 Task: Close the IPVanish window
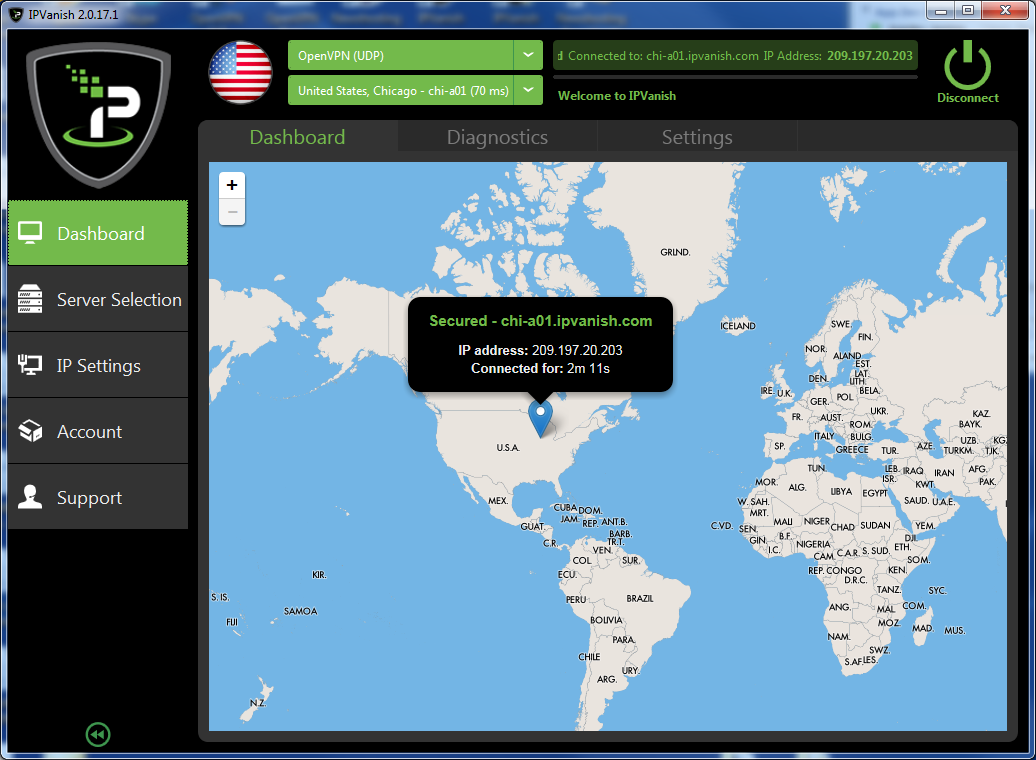point(1005,11)
